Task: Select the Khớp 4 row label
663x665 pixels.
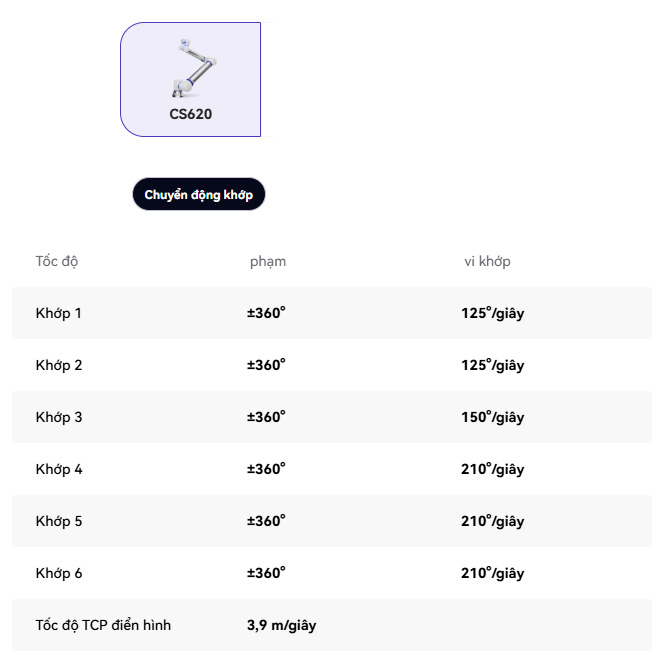Action: [59, 469]
